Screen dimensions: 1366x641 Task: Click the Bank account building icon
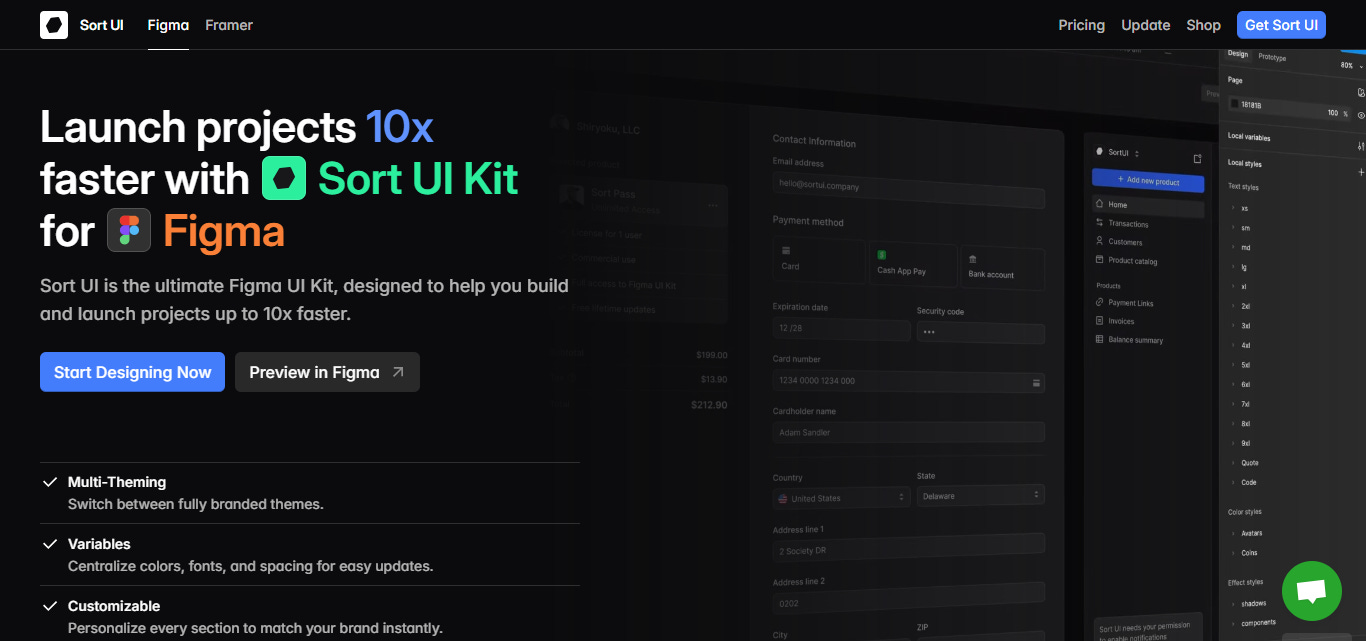tap(973, 259)
